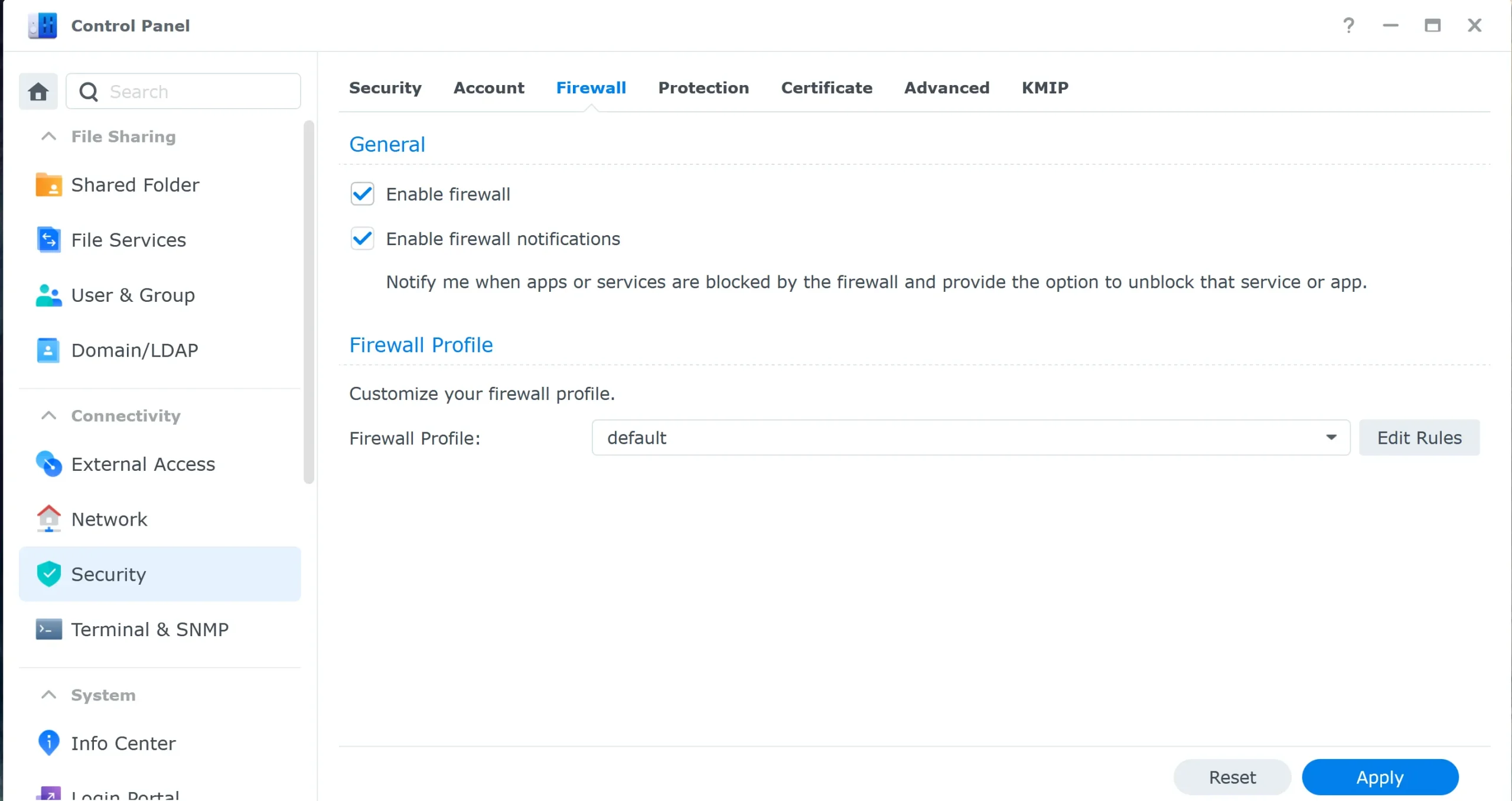Viewport: 1512px width, 801px height.
Task: Click the Edit Rules button
Action: tap(1420, 438)
